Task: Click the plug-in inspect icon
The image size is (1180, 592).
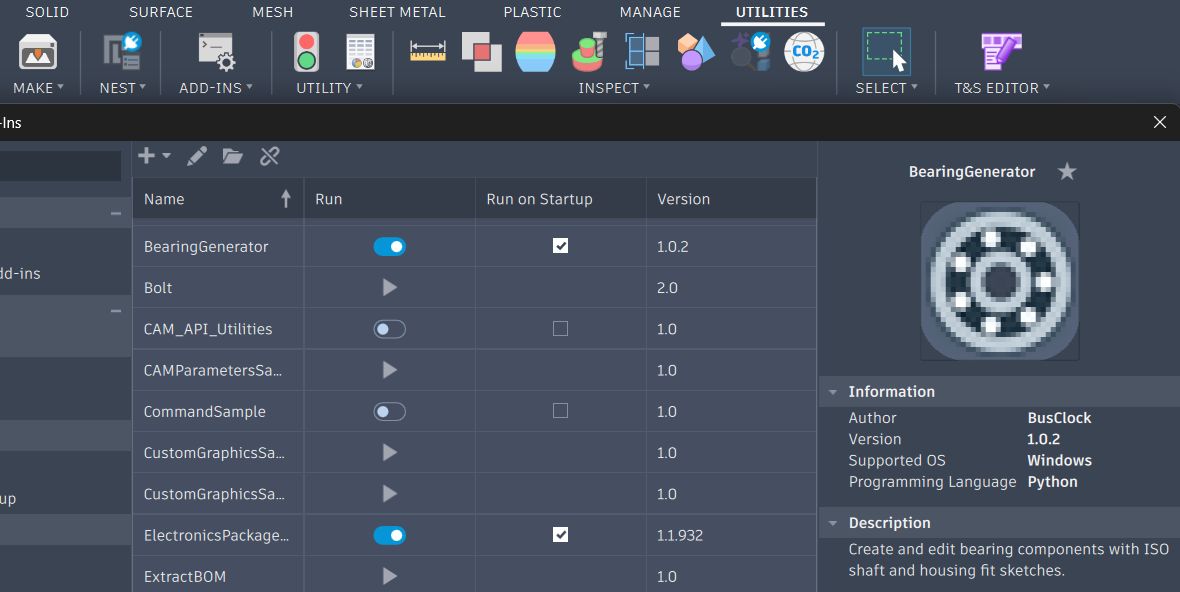Action: coord(750,52)
